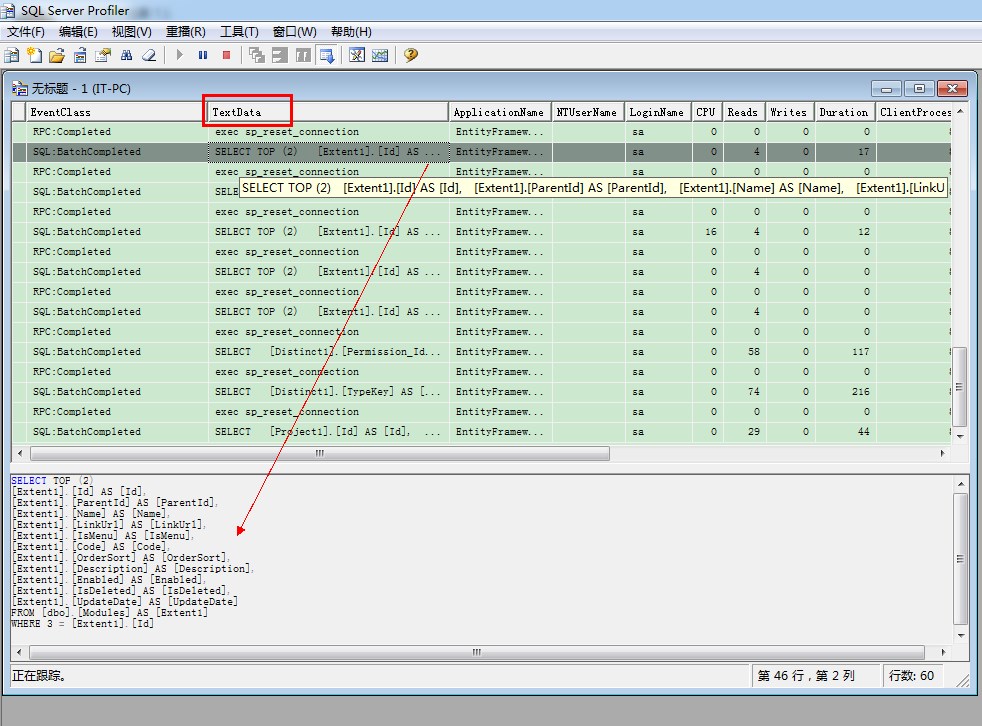Stop the trace with the red square
This screenshot has width=982, height=726.
click(226, 56)
